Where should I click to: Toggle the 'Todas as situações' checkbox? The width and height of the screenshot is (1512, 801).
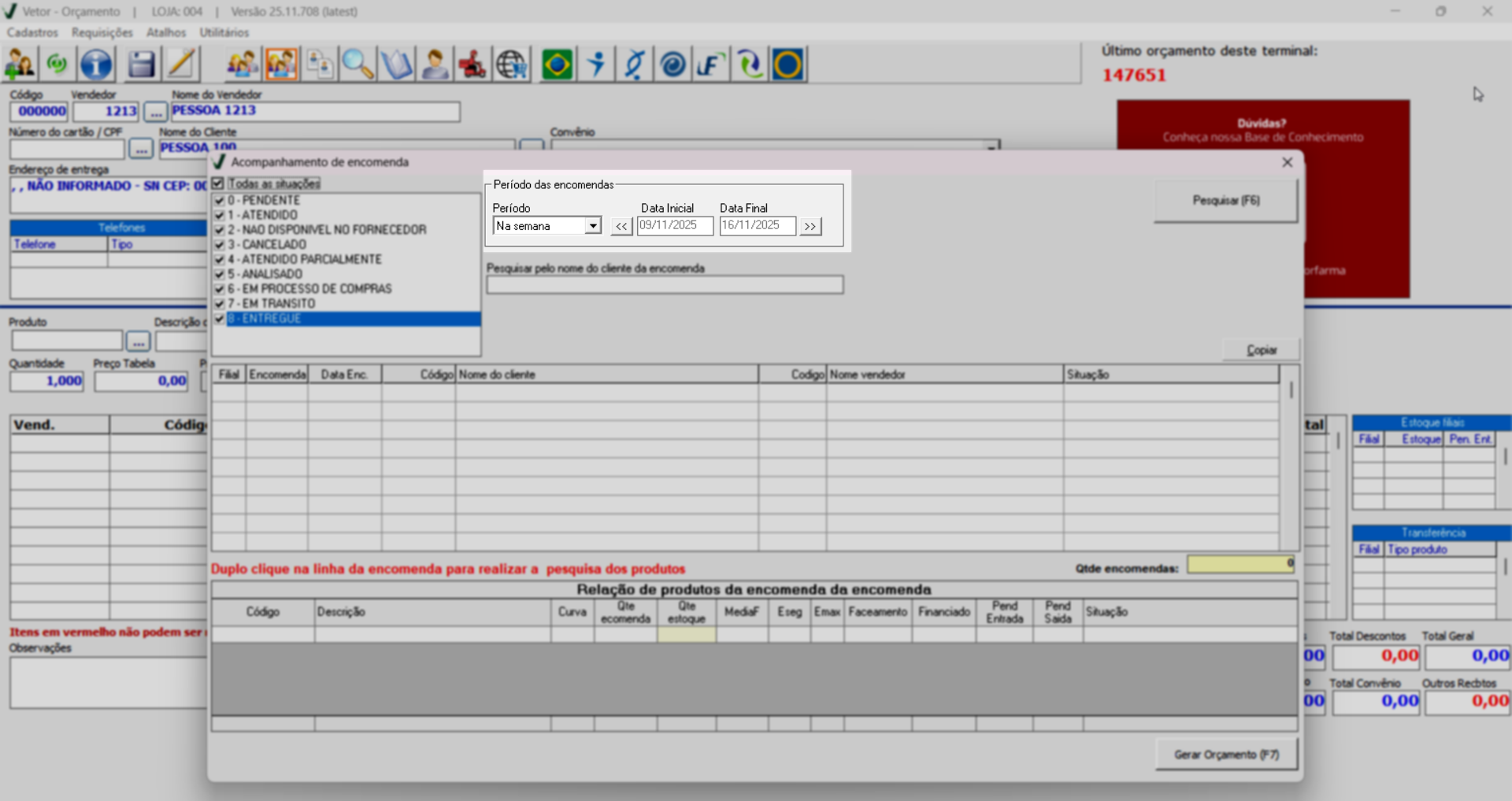coord(218,184)
